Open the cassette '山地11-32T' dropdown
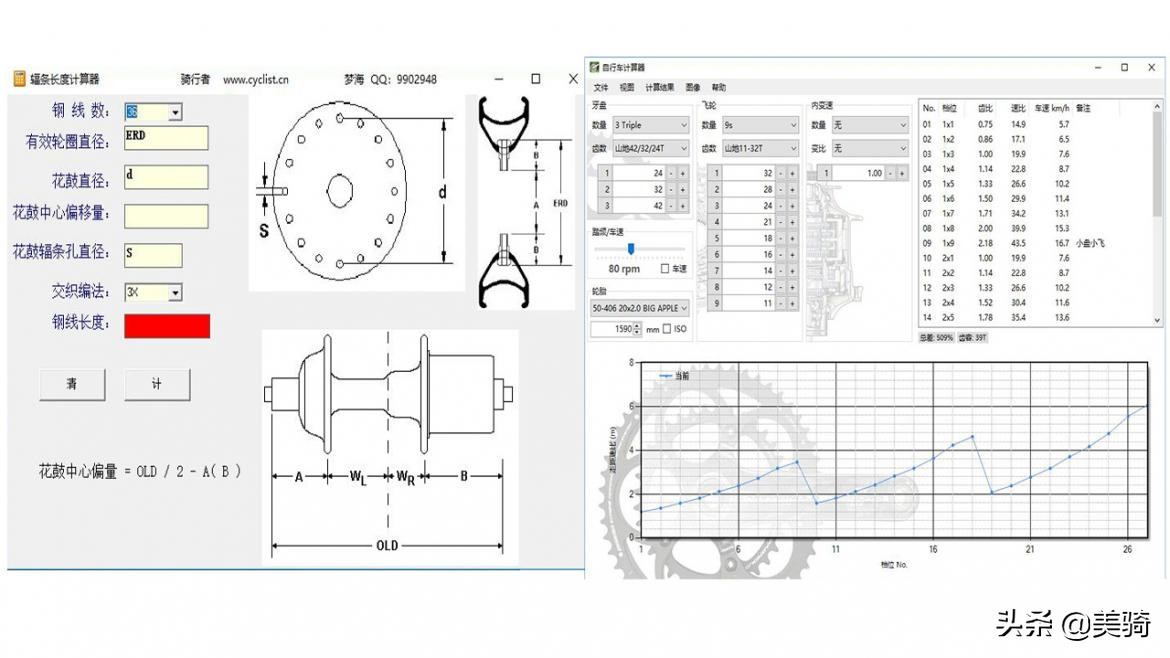This screenshot has width=1170, height=658. click(x=760, y=148)
